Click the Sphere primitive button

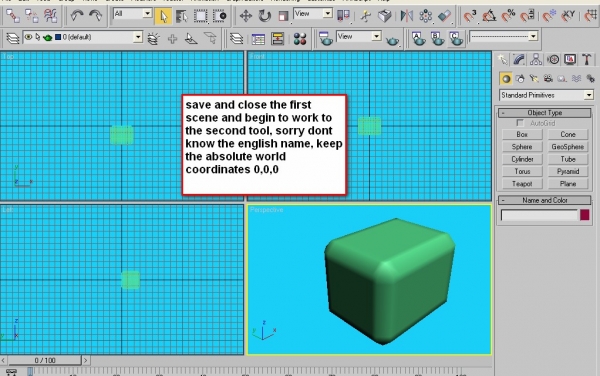(x=522, y=146)
